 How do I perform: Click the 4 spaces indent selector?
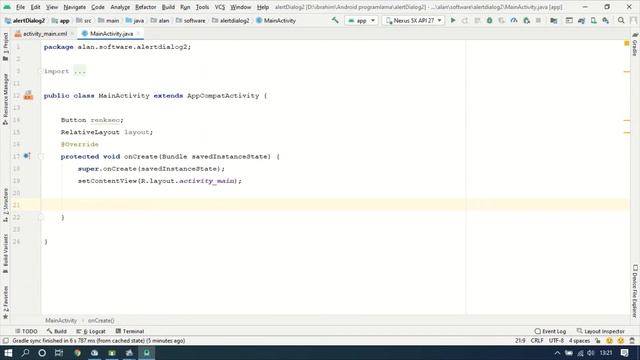click(x=580, y=341)
